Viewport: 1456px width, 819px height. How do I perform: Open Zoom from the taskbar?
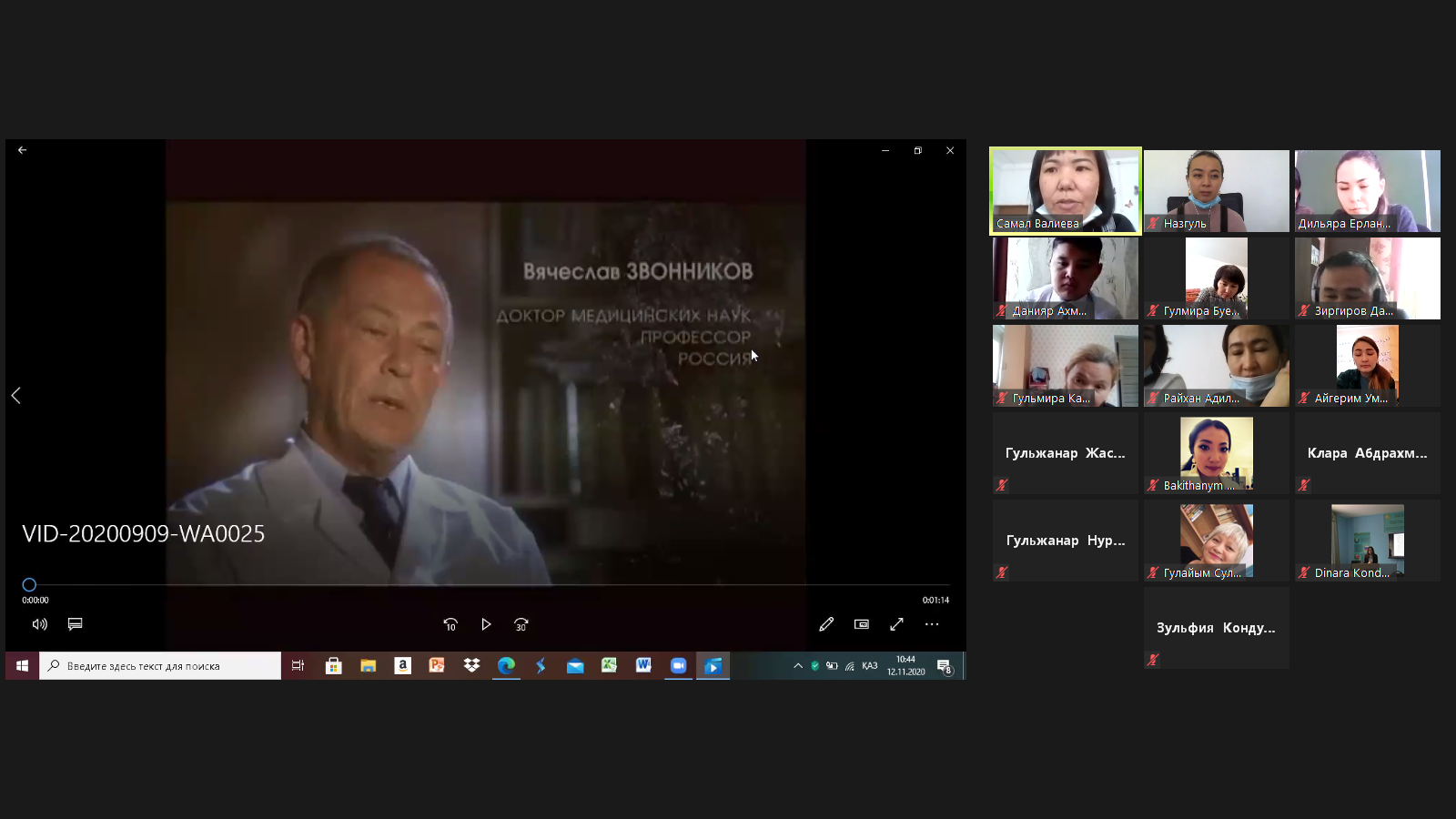pos(678,666)
